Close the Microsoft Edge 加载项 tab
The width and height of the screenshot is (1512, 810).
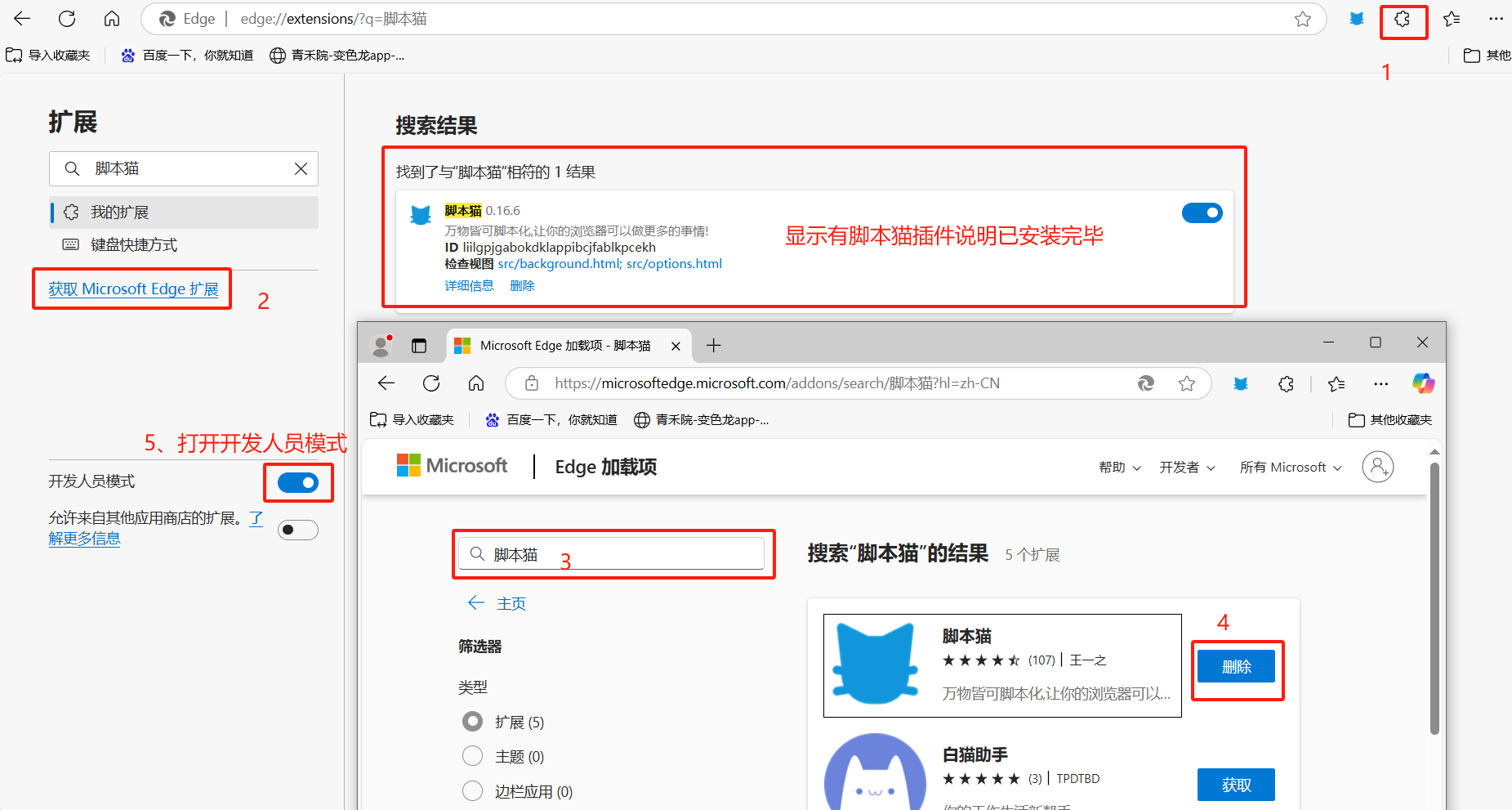(676, 347)
